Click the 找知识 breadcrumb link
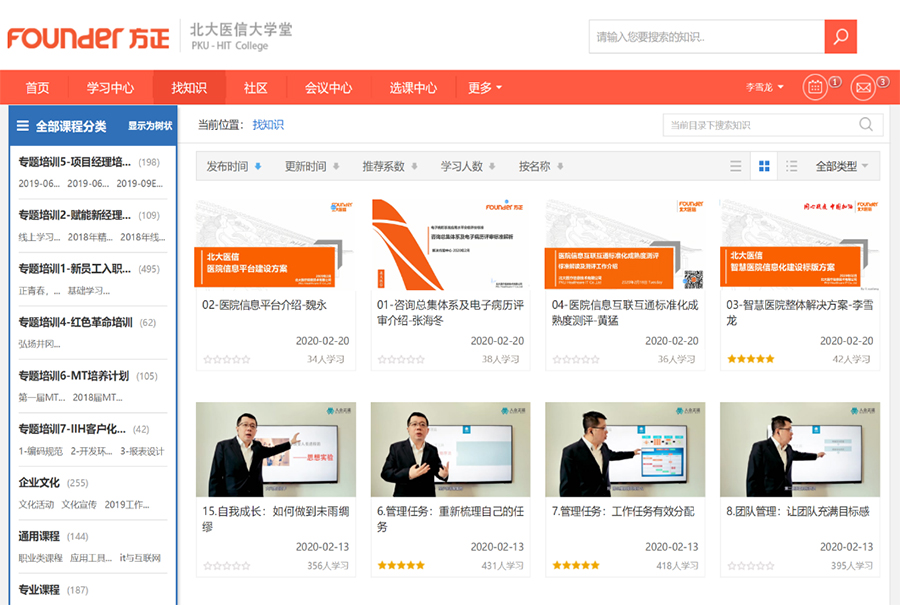The width and height of the screenshot is (900, 605). pyautogui.click(x=268, y=125)
